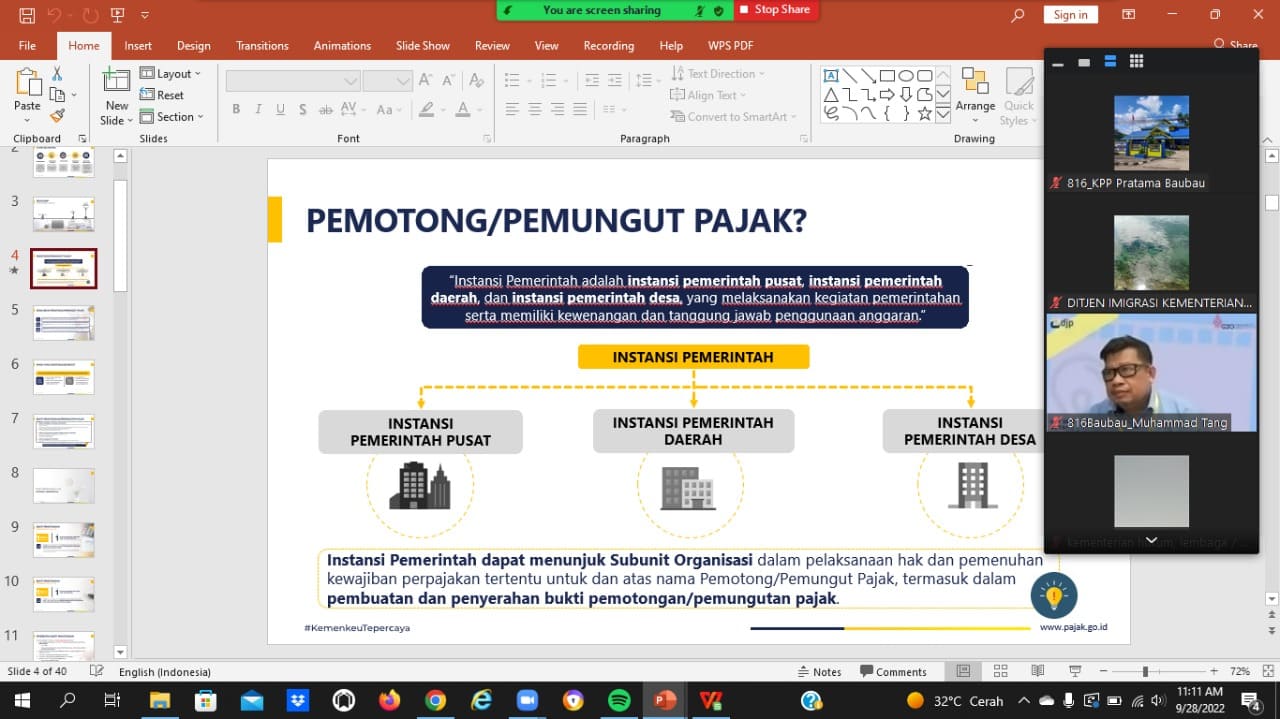Open PowerPoint from the Windows taskbar
Screen dimensions: 1280x719
tap(665, 700)
